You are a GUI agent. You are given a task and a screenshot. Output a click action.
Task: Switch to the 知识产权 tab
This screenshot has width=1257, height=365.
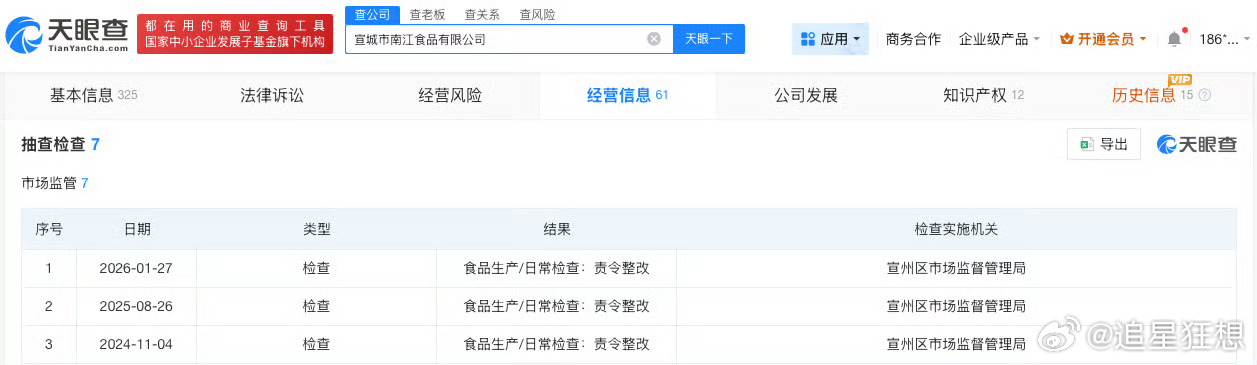[x=983, y=96]
